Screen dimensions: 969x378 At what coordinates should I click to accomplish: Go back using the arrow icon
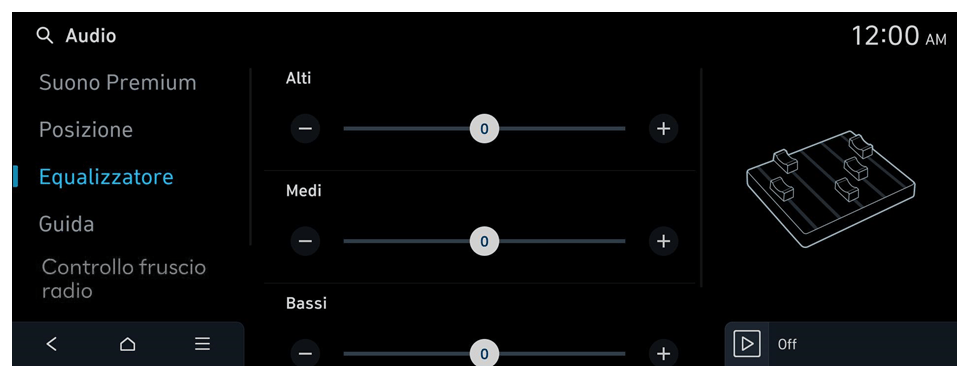(x=52, y=344)
